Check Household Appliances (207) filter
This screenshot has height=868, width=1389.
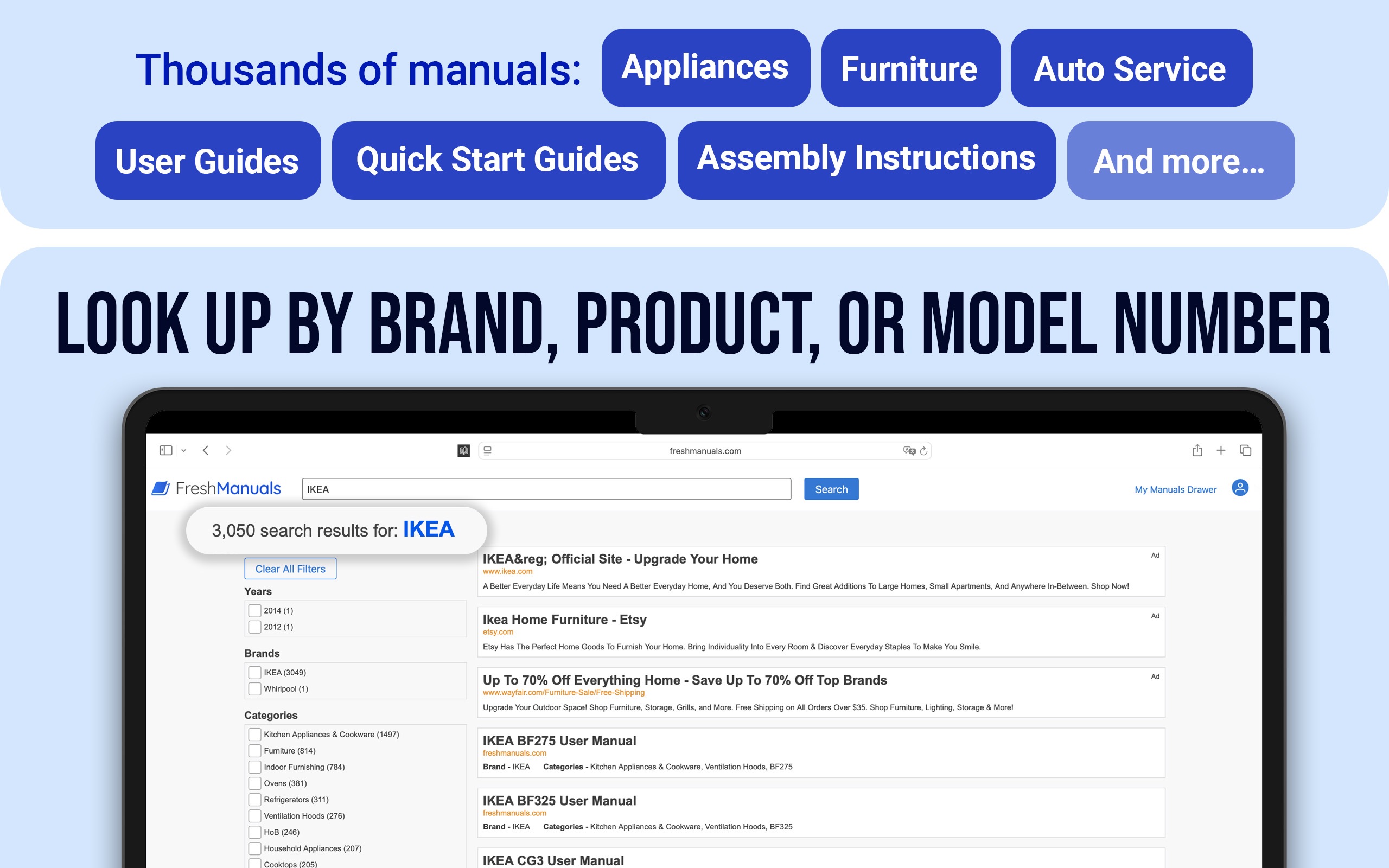click(255, 848)
